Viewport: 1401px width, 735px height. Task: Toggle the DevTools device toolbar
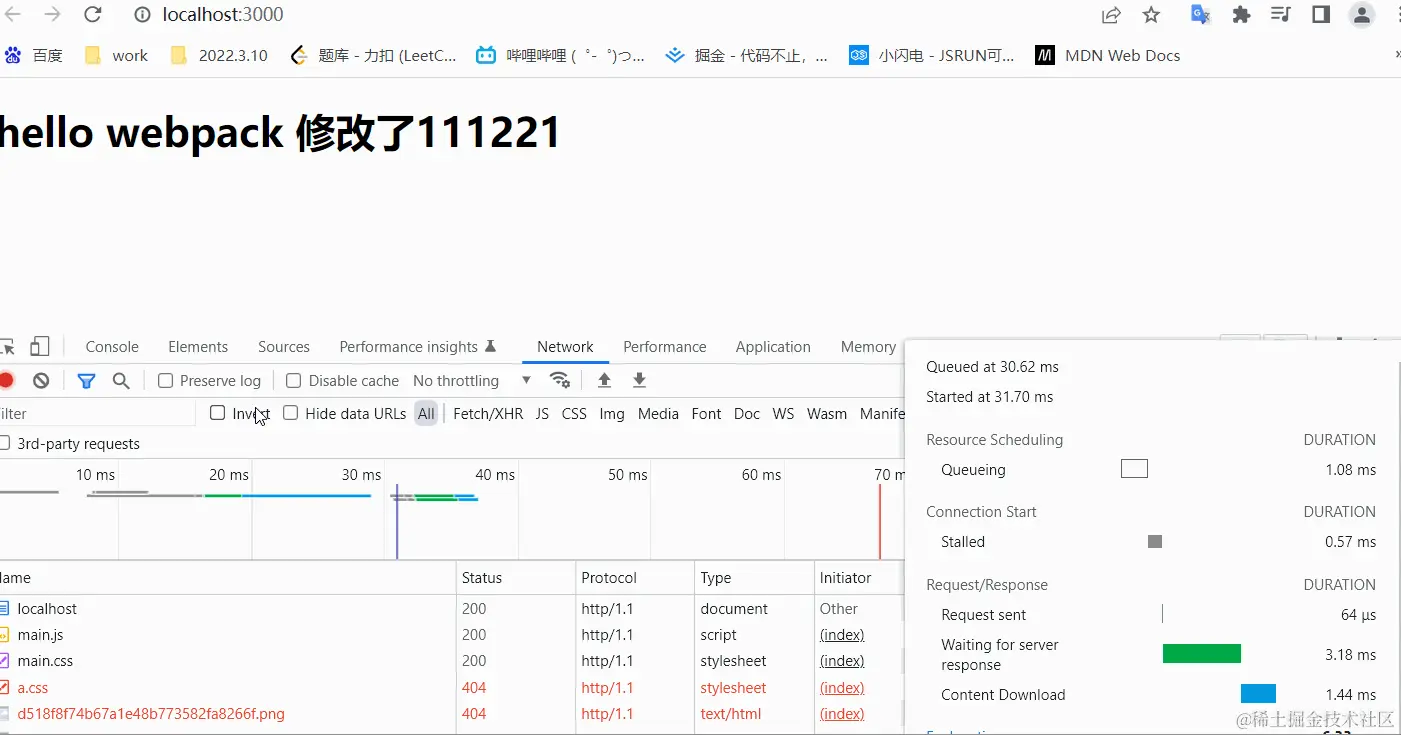(39, 347)
